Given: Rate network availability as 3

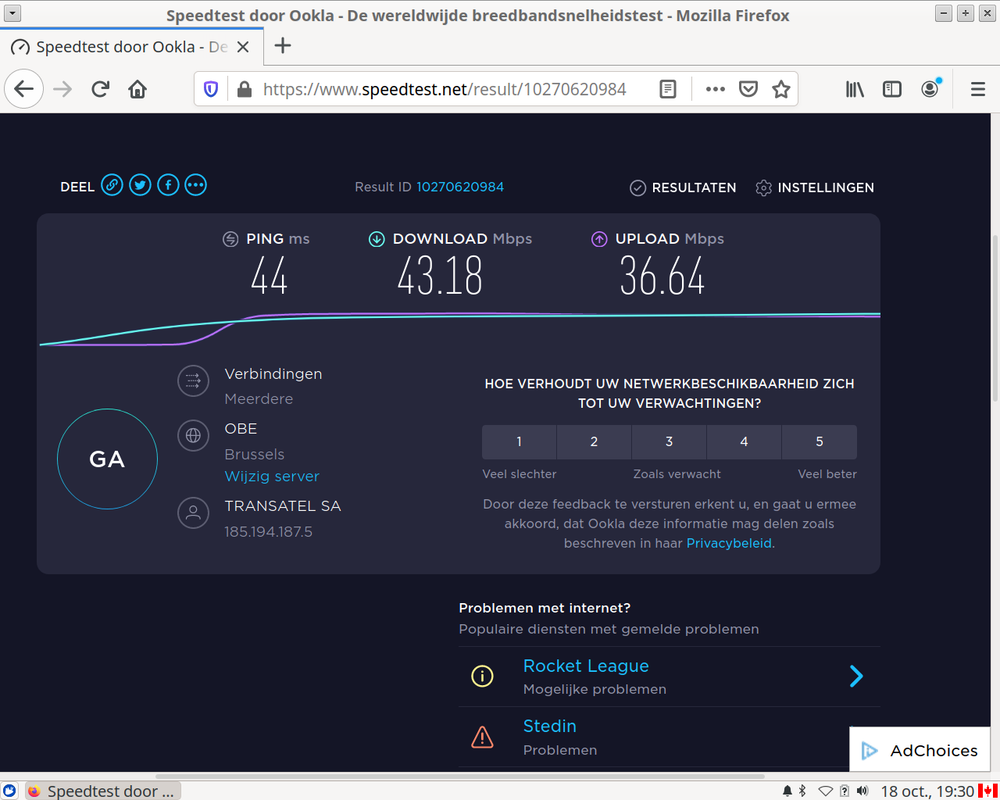Looking at the screenshot, I should 669,441.
